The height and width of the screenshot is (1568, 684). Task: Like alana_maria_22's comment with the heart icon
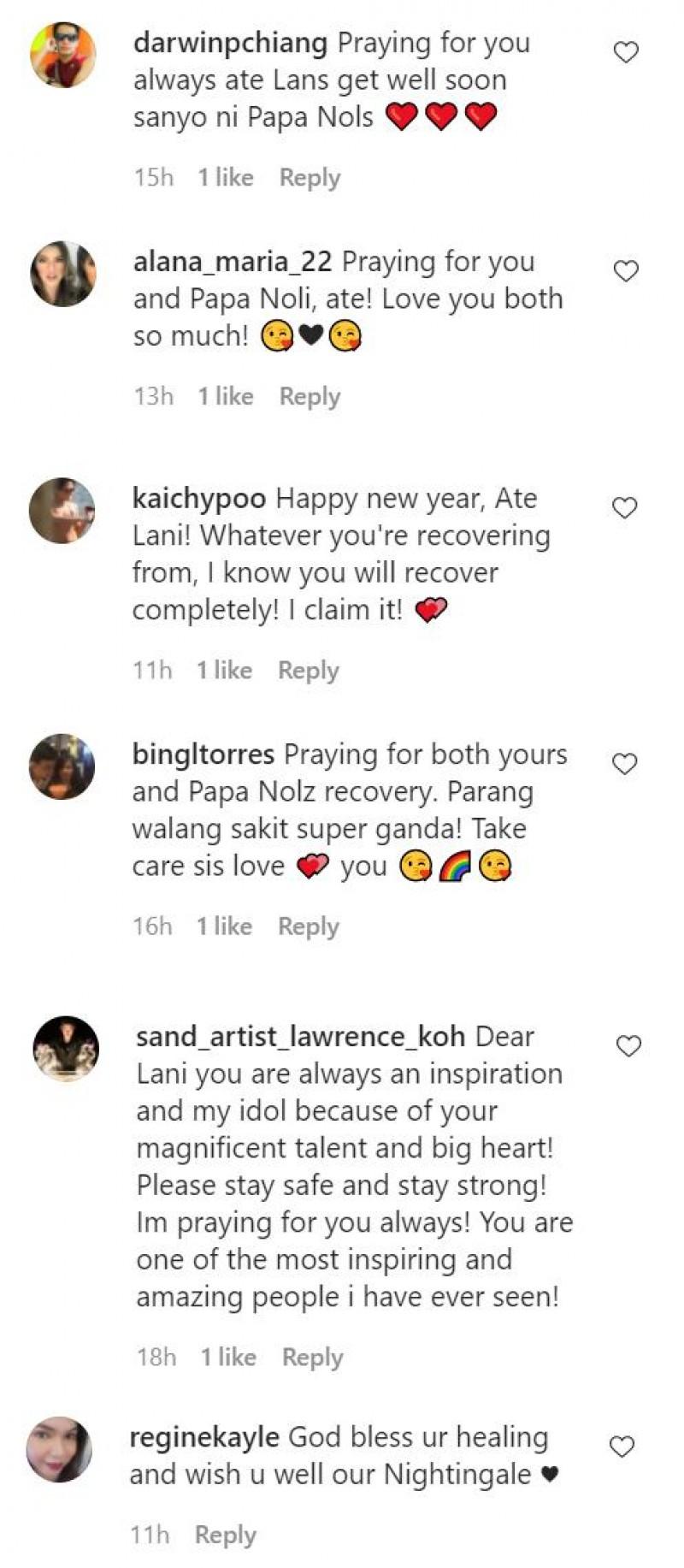coord(626,272)
